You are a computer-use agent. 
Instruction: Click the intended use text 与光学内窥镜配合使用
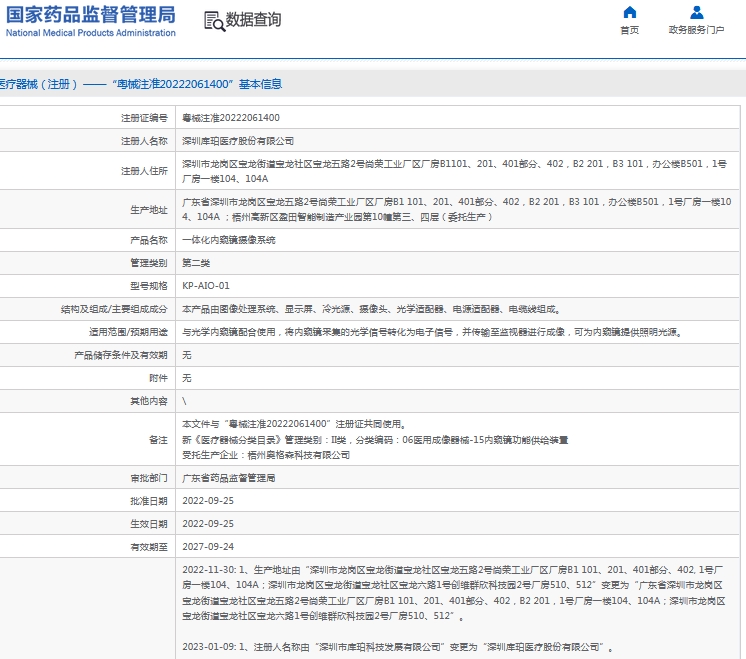click(x=433, y=332)
